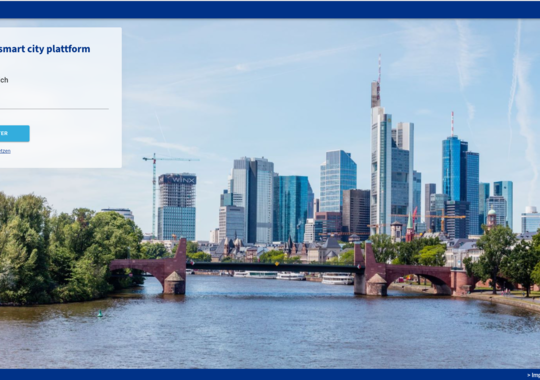Click the yellow emblem on bridge center
This screenshot has width=540, height=380.
[x=277, y=264]
